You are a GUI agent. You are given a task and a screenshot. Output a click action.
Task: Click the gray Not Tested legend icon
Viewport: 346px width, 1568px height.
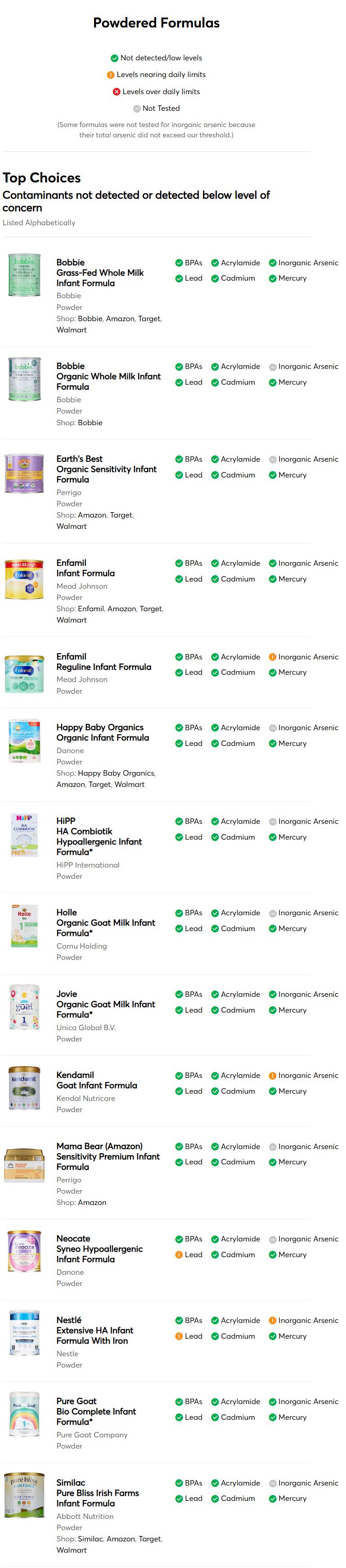click(137, 109)
